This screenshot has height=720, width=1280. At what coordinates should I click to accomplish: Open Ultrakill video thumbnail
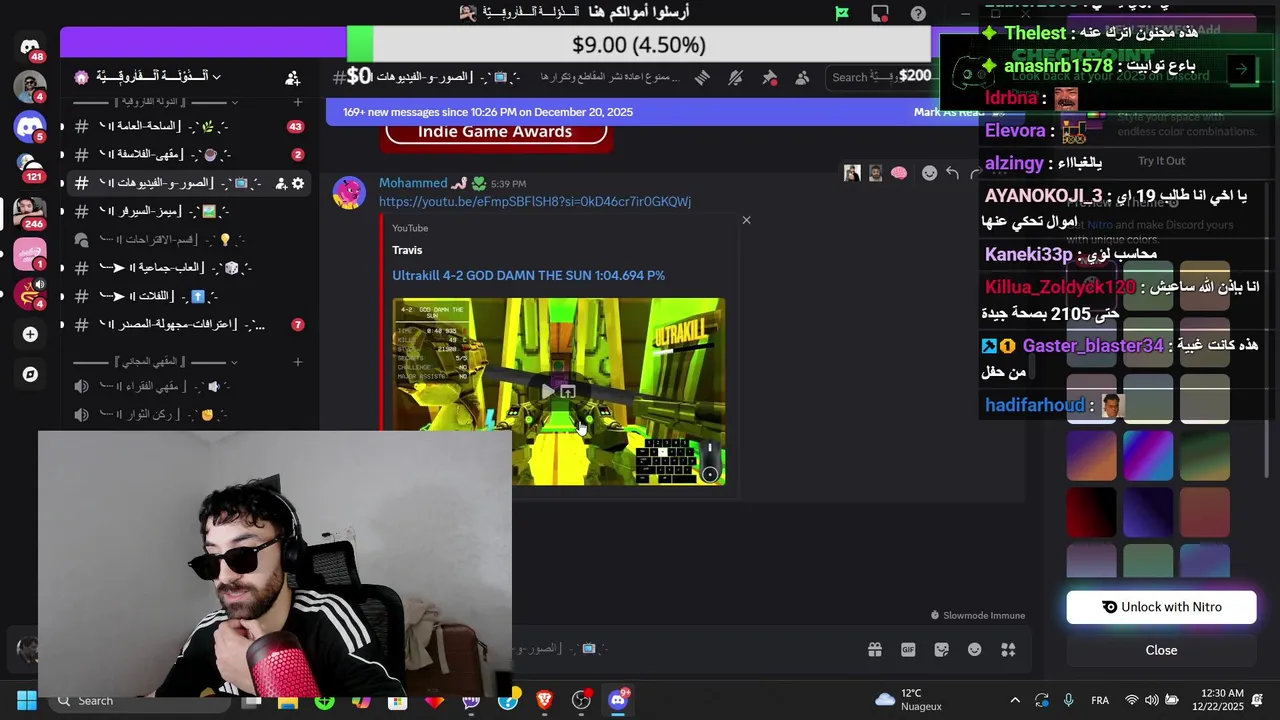point(559,391)
